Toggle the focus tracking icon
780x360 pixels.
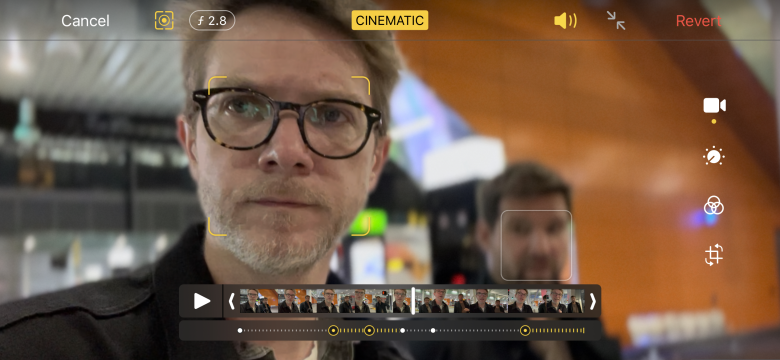click(164, 20)
